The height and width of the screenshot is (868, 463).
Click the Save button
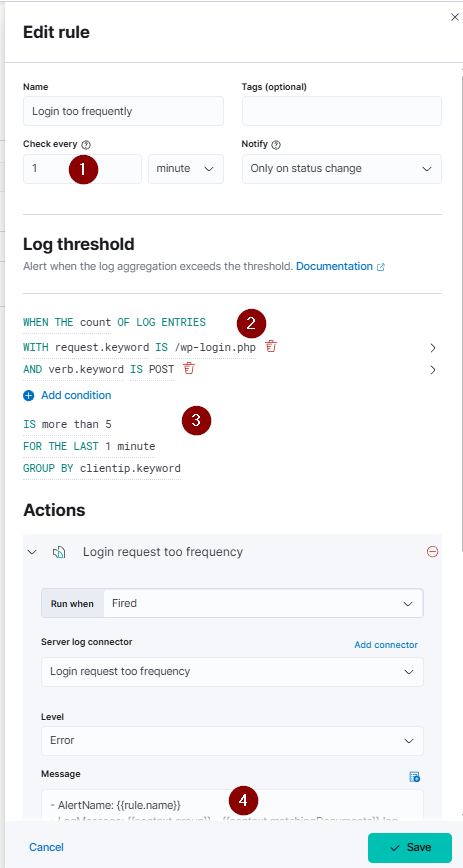410,848
